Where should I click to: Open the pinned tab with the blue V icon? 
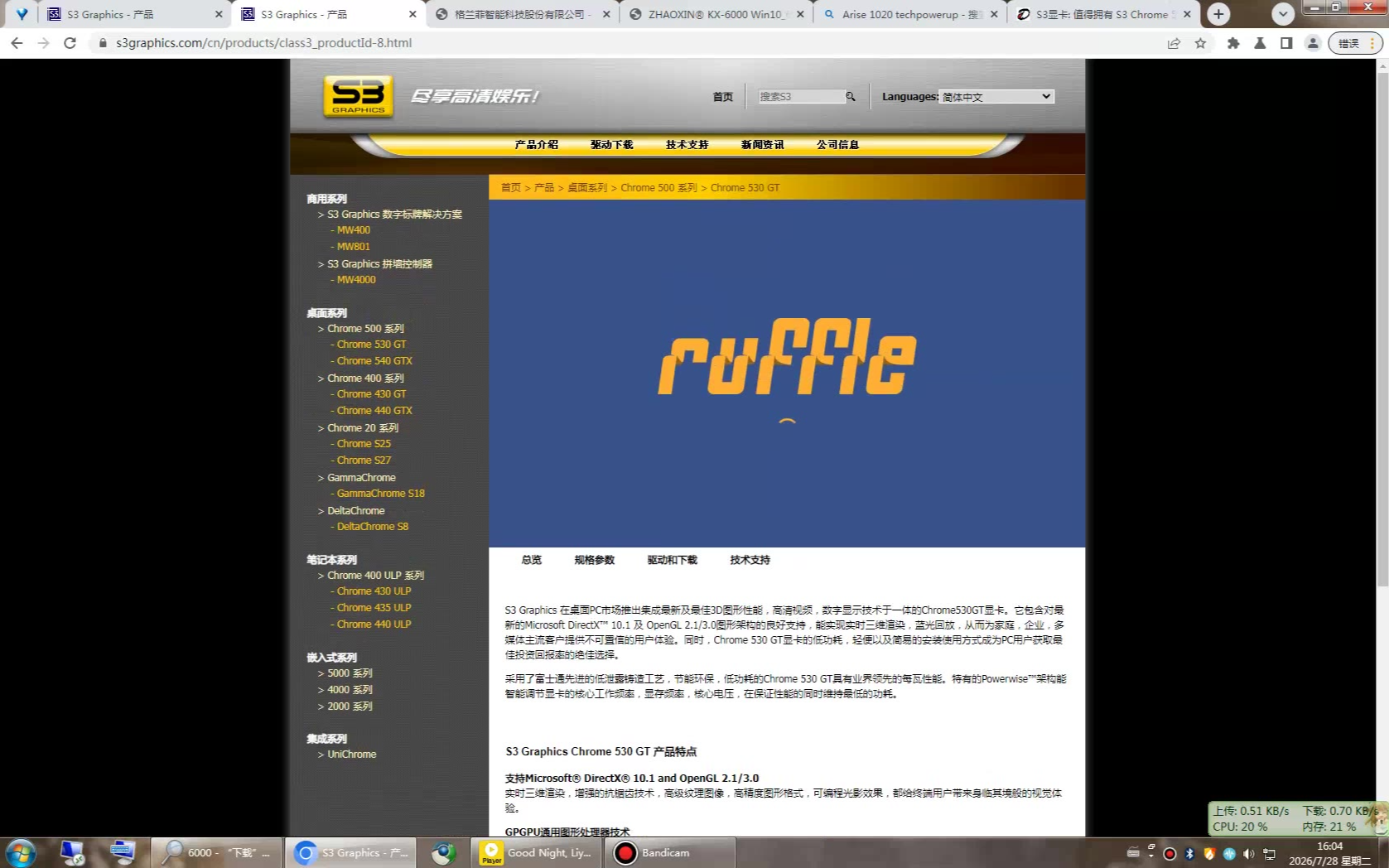click(22, 14)
